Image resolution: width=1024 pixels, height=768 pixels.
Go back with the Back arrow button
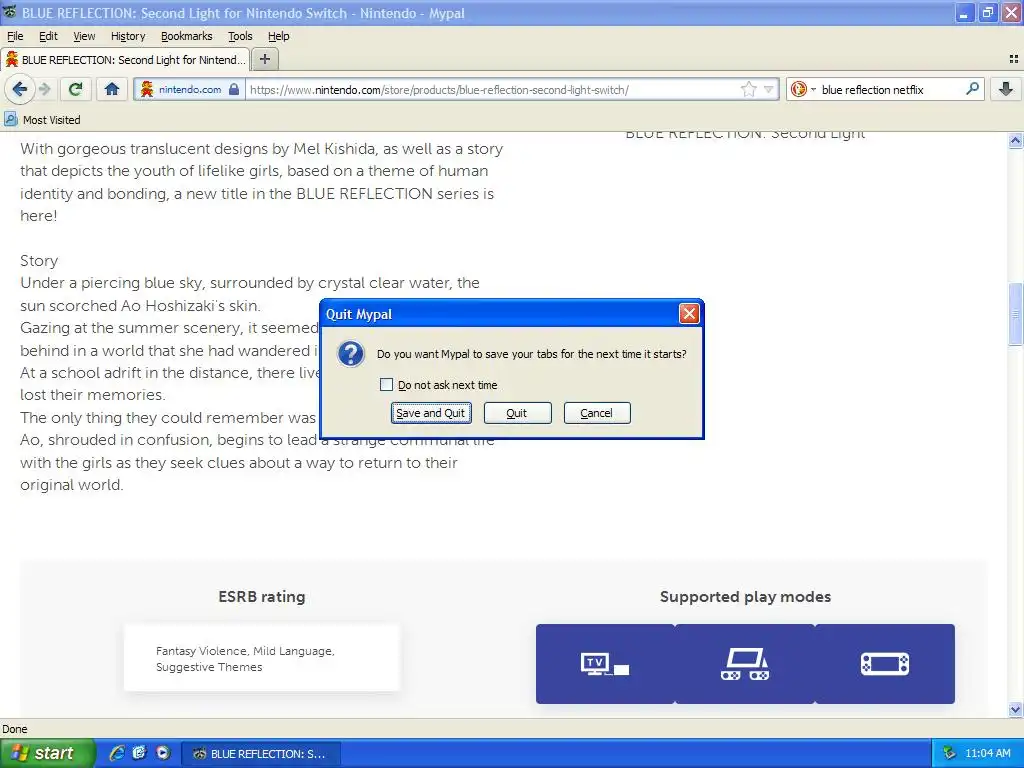tap(19, 89)
